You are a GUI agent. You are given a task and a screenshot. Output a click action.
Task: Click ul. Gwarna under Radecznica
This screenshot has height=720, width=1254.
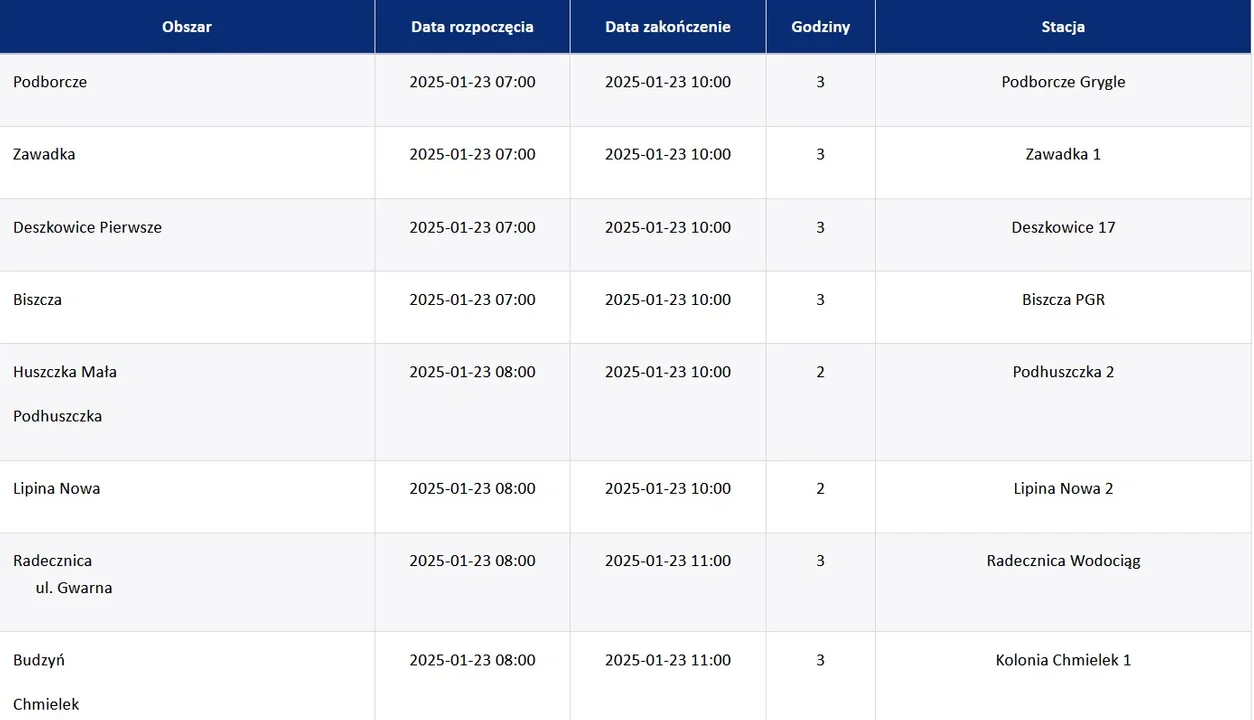tap(74, 588)
